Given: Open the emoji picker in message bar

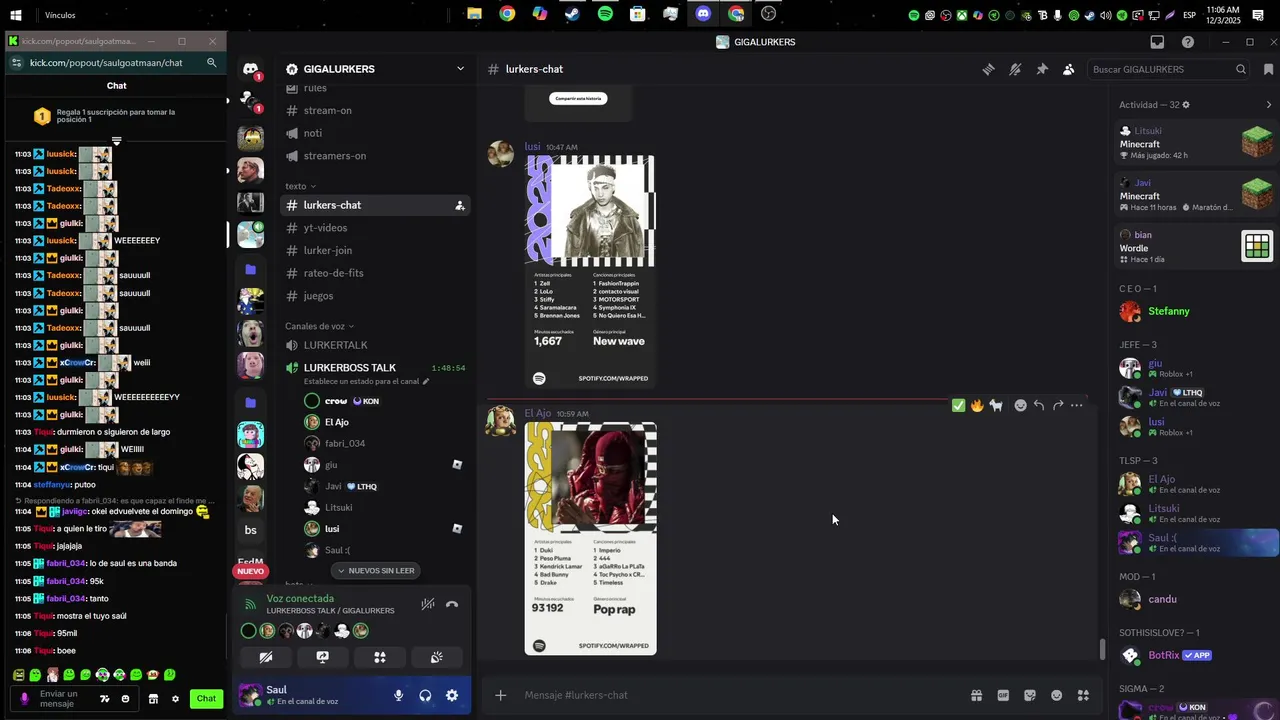Looking at the screenshot, I should [1056, 695].
